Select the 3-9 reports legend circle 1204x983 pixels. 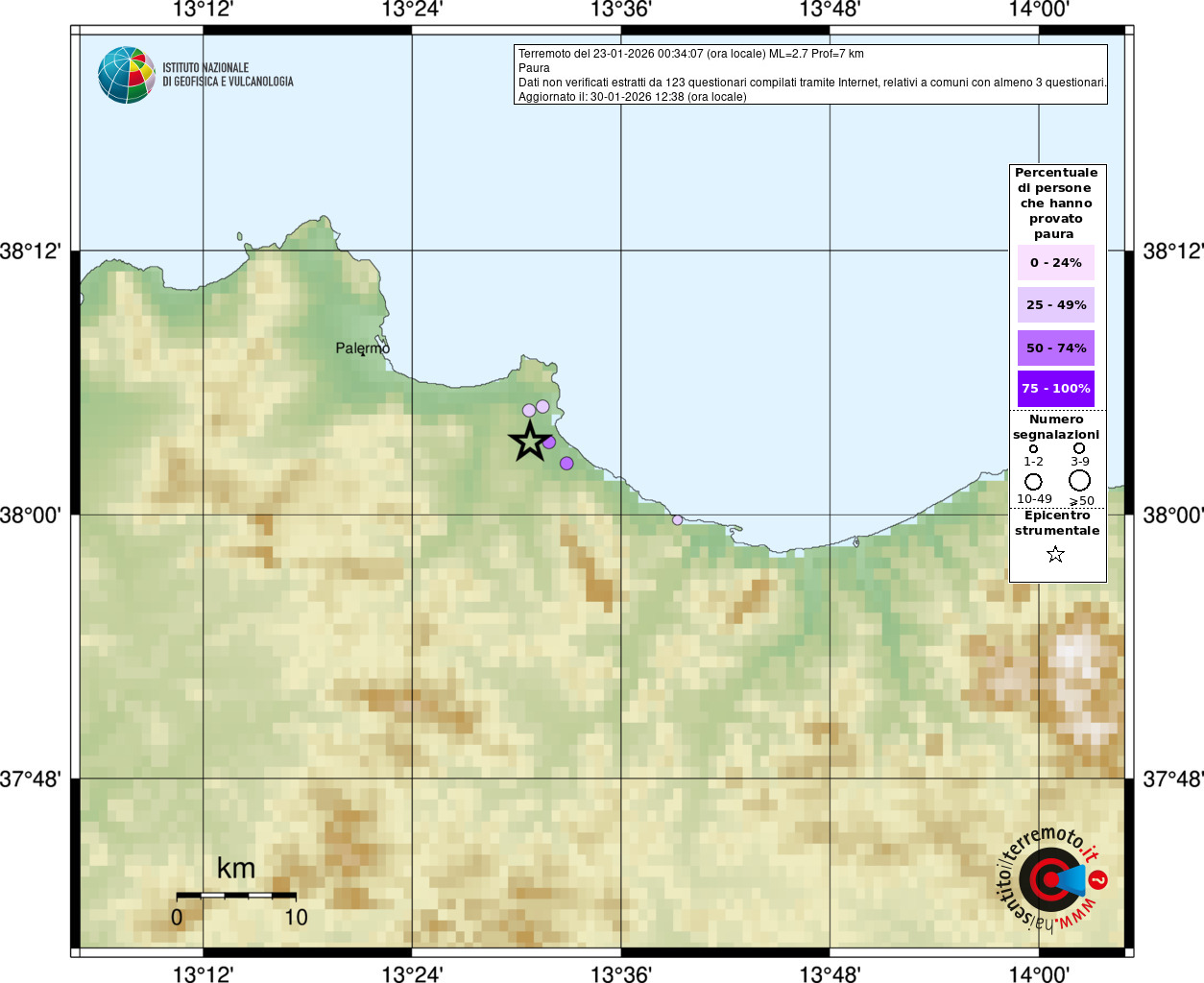[x=1079, y=448]
